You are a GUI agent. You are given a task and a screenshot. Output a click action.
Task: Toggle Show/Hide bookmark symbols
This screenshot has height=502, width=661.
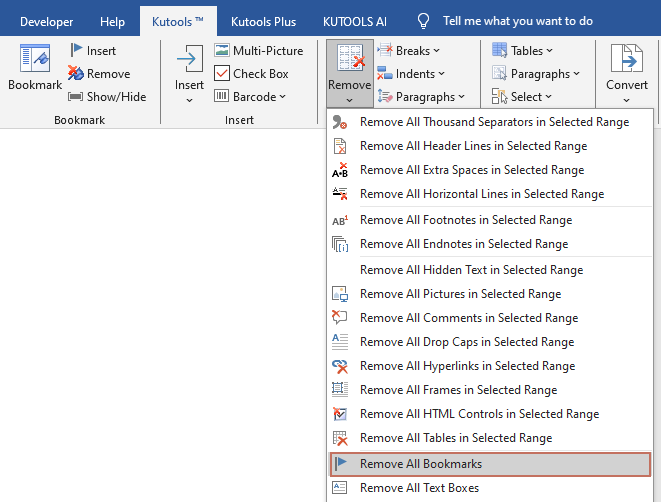(107, 97)
